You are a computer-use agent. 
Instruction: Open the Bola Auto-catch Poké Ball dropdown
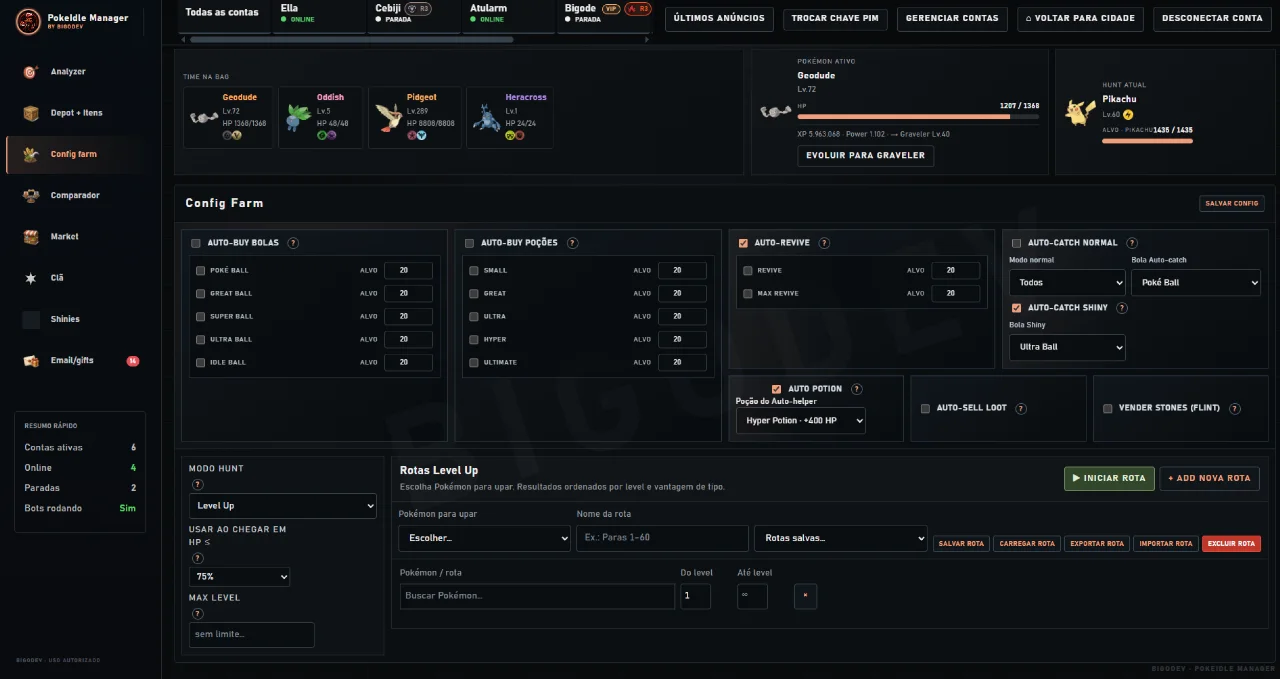coord(1196,283)
